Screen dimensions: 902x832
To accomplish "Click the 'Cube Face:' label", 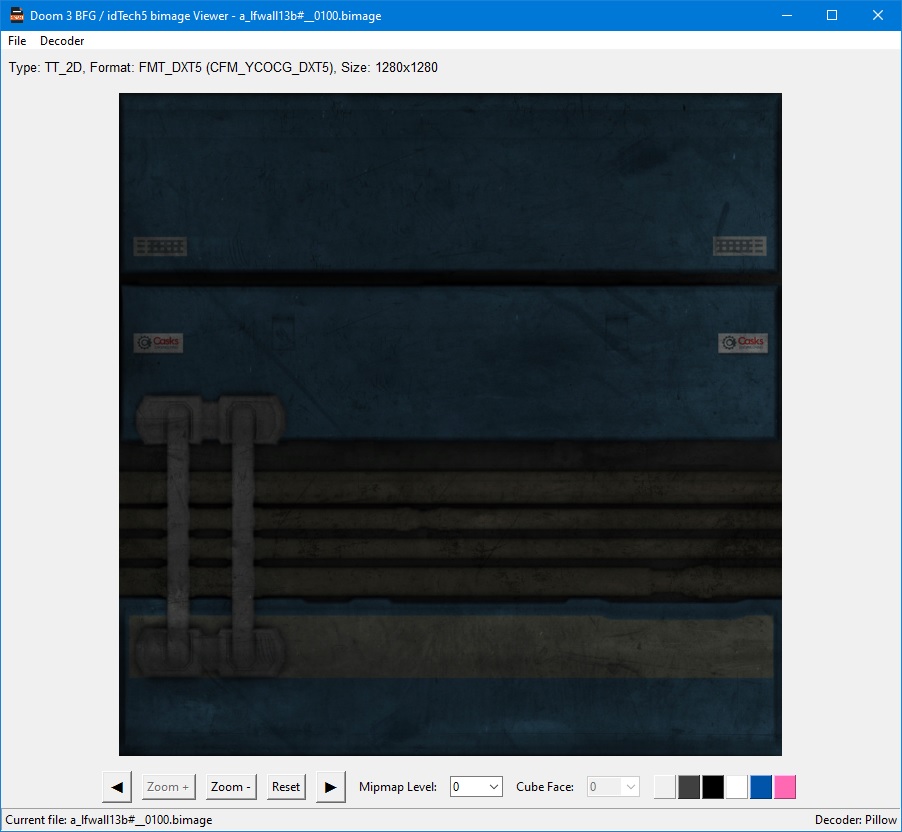I will pyautogui.click(x=545, y=787).
